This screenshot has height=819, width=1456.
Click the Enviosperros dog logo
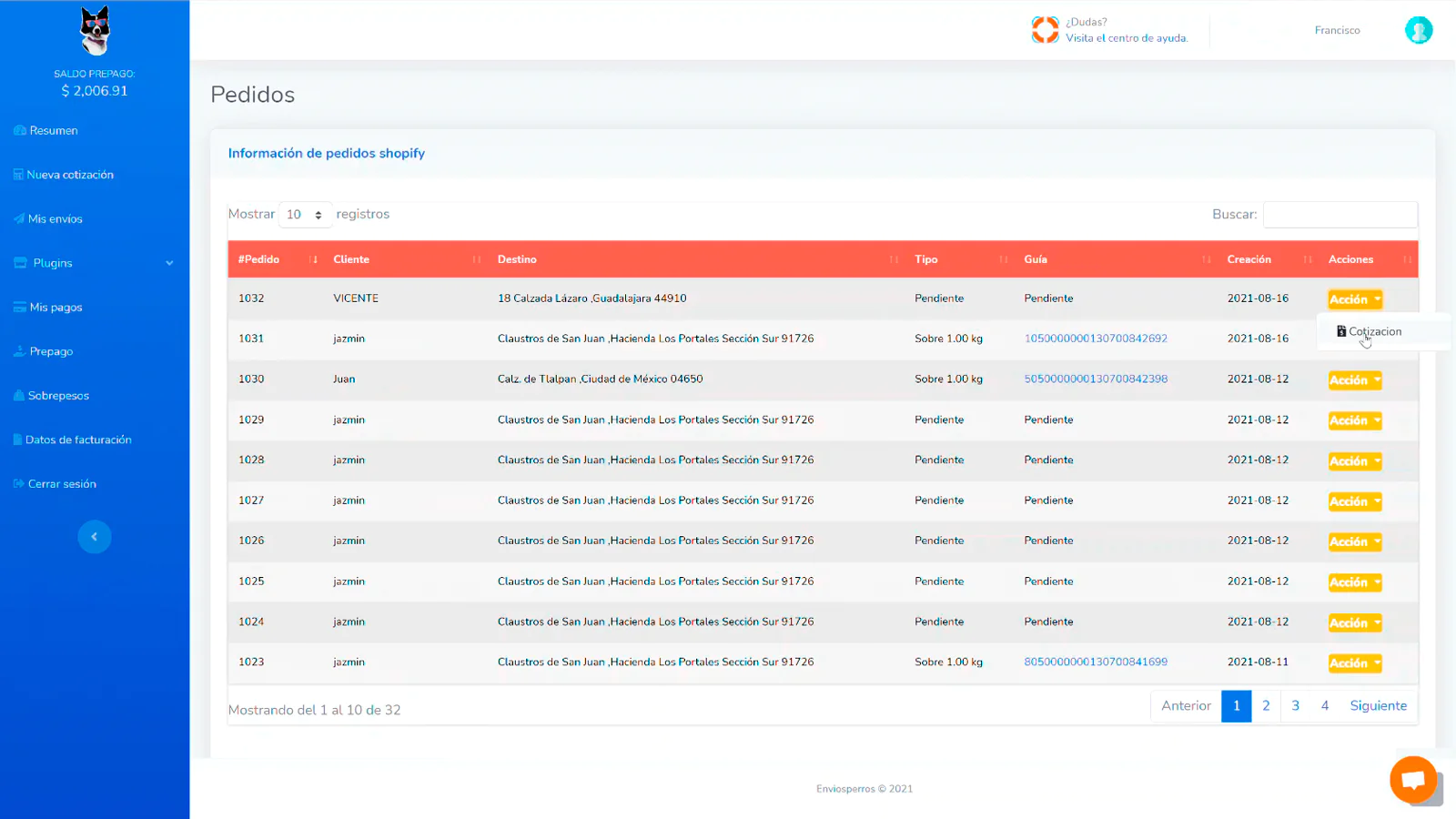95,31
